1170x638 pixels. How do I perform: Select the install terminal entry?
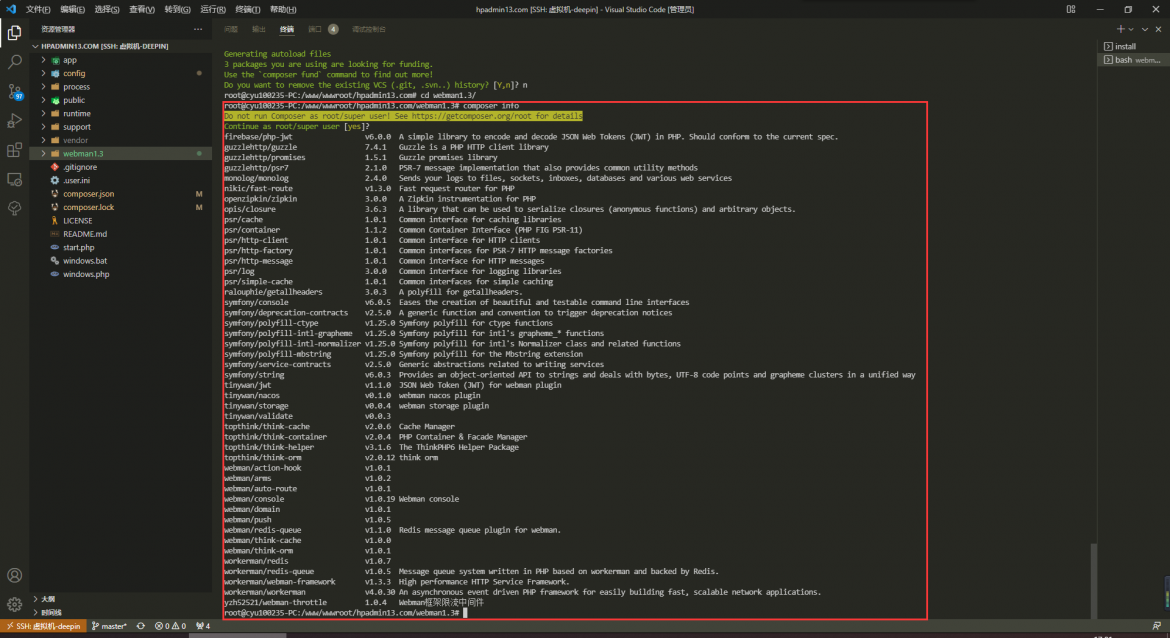tap(1133, 46)
